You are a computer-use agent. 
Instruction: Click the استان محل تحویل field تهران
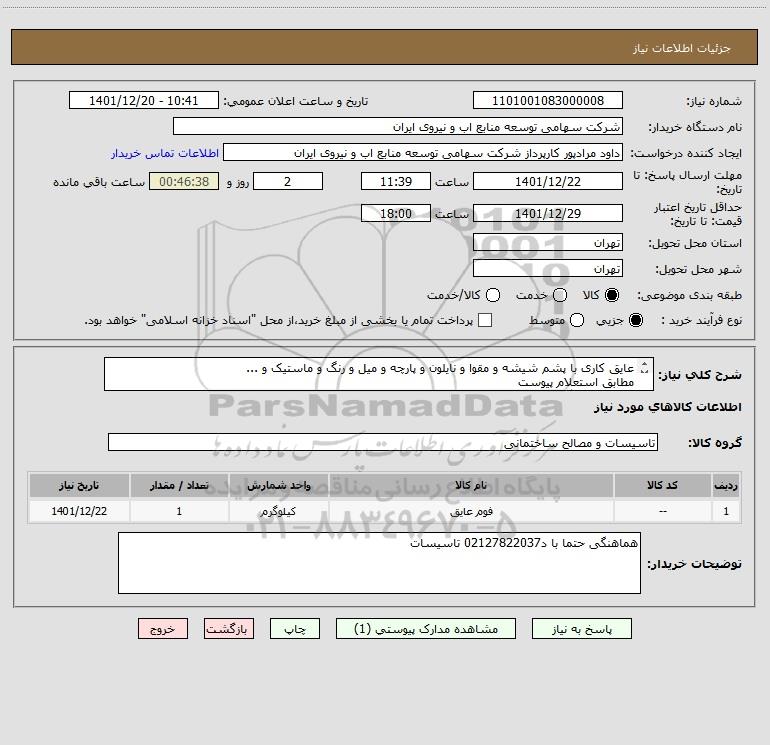click(x=548, y=243)
